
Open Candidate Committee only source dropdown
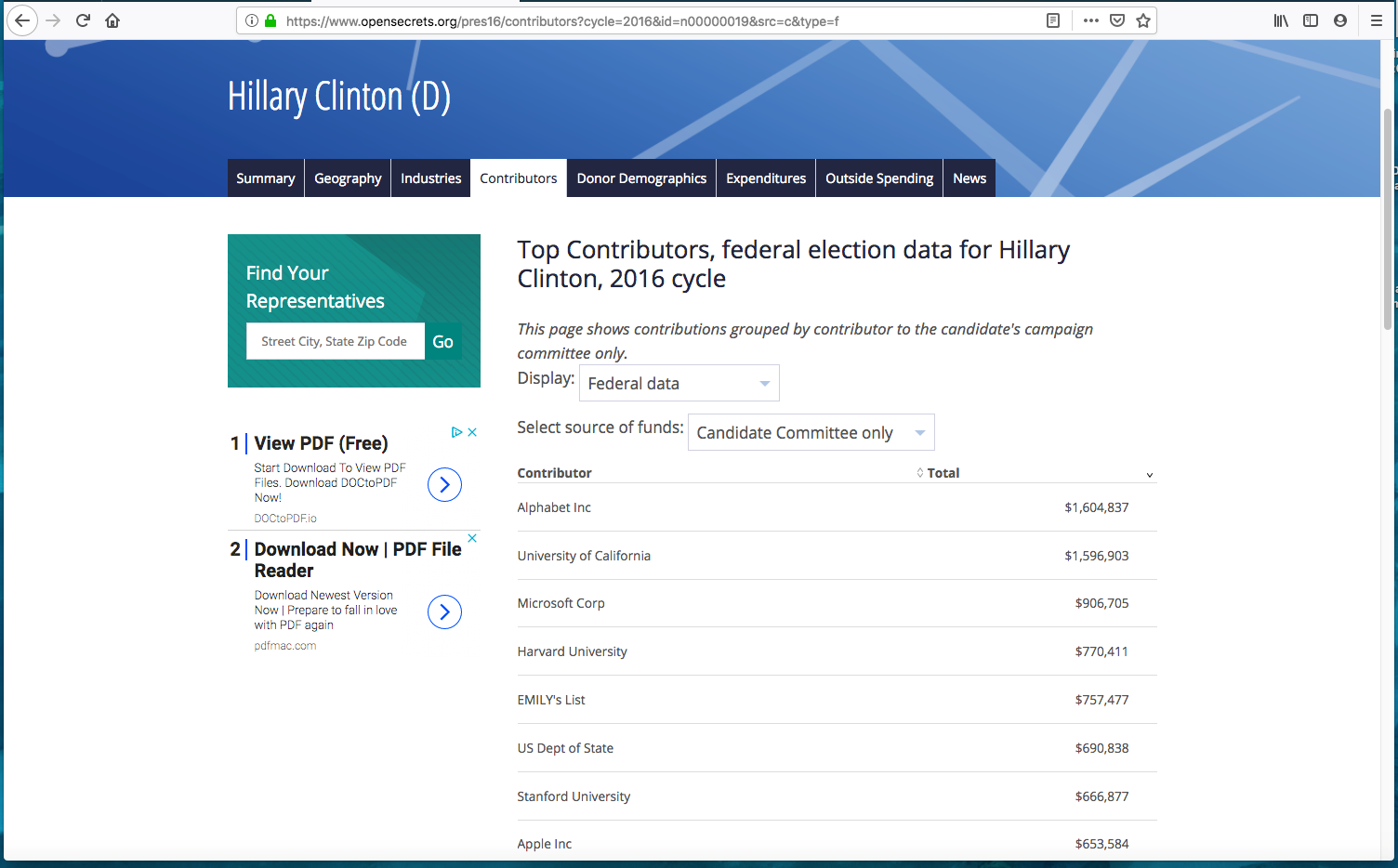click(811, 432)
